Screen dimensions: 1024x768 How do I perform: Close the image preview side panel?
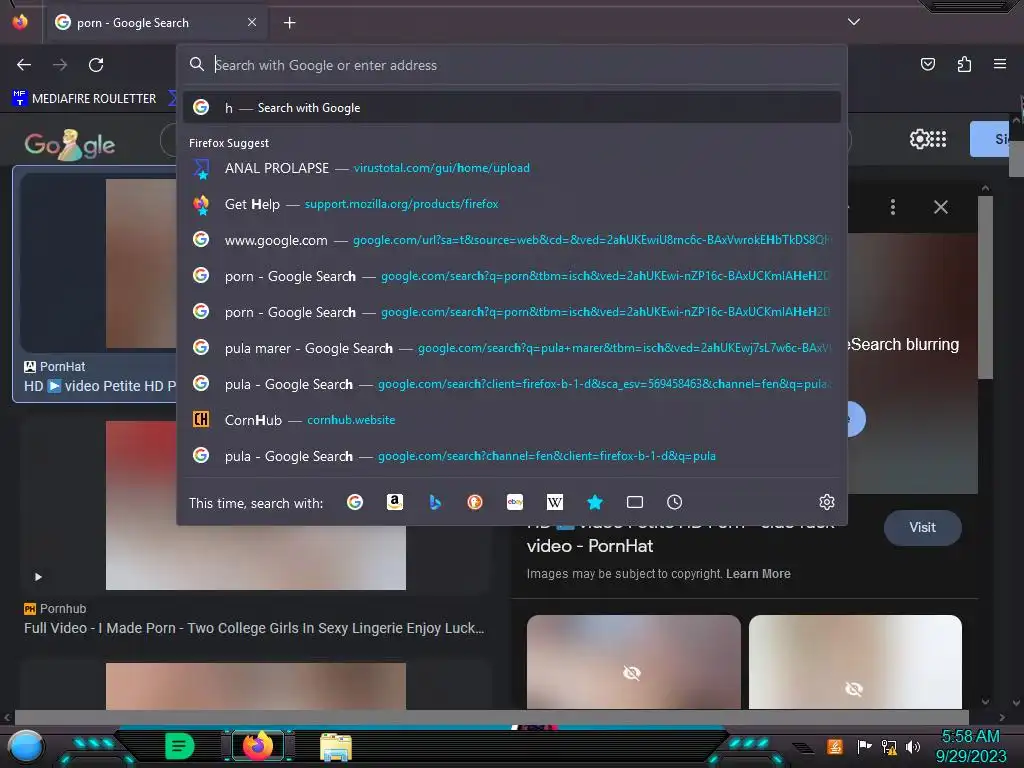click(940, 208)
